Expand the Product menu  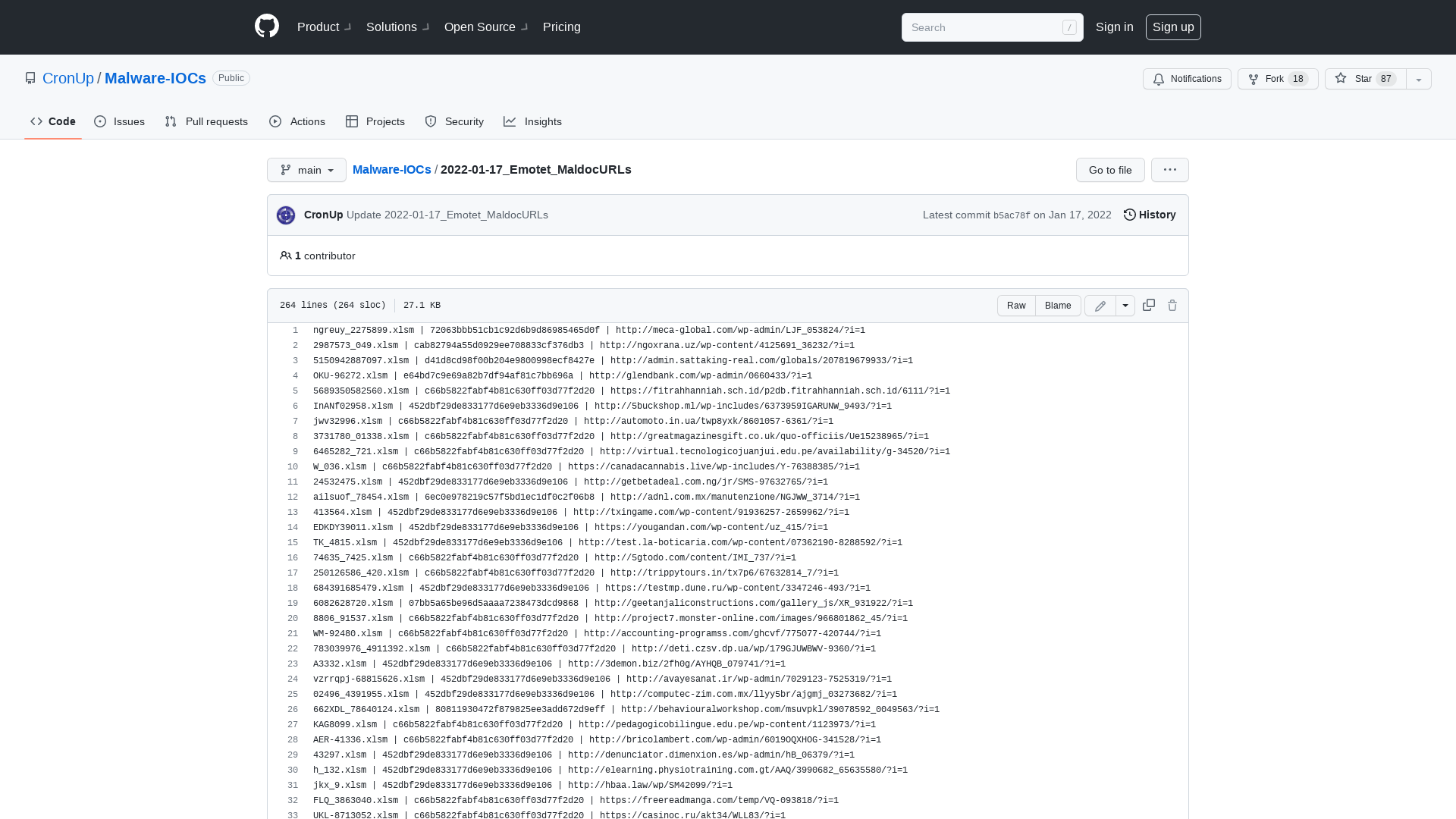tap(324, 27)
